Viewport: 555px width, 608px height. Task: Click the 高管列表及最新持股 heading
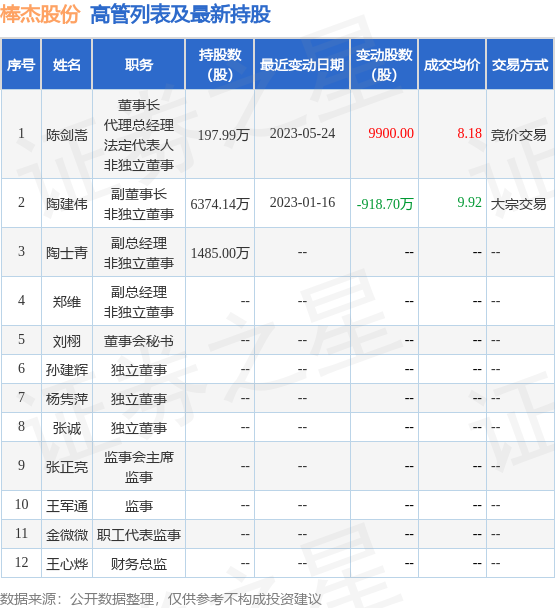[180, 15]
